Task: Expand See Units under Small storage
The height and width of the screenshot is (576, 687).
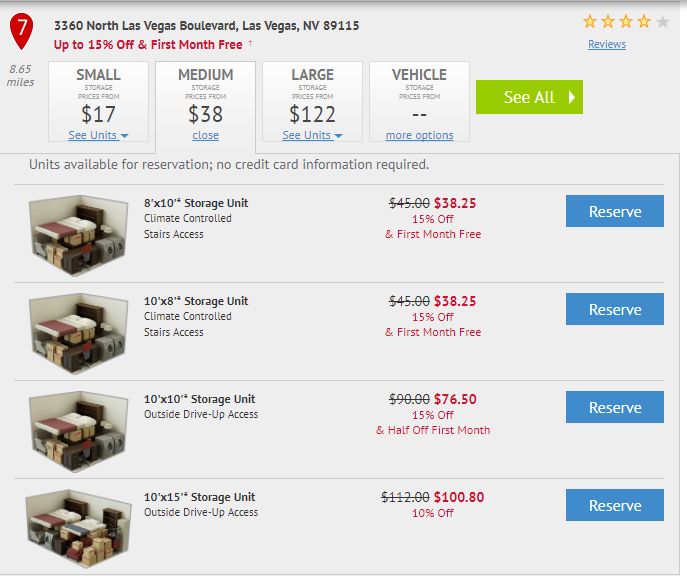Action: pyautogui.click(x=98, y=135)
